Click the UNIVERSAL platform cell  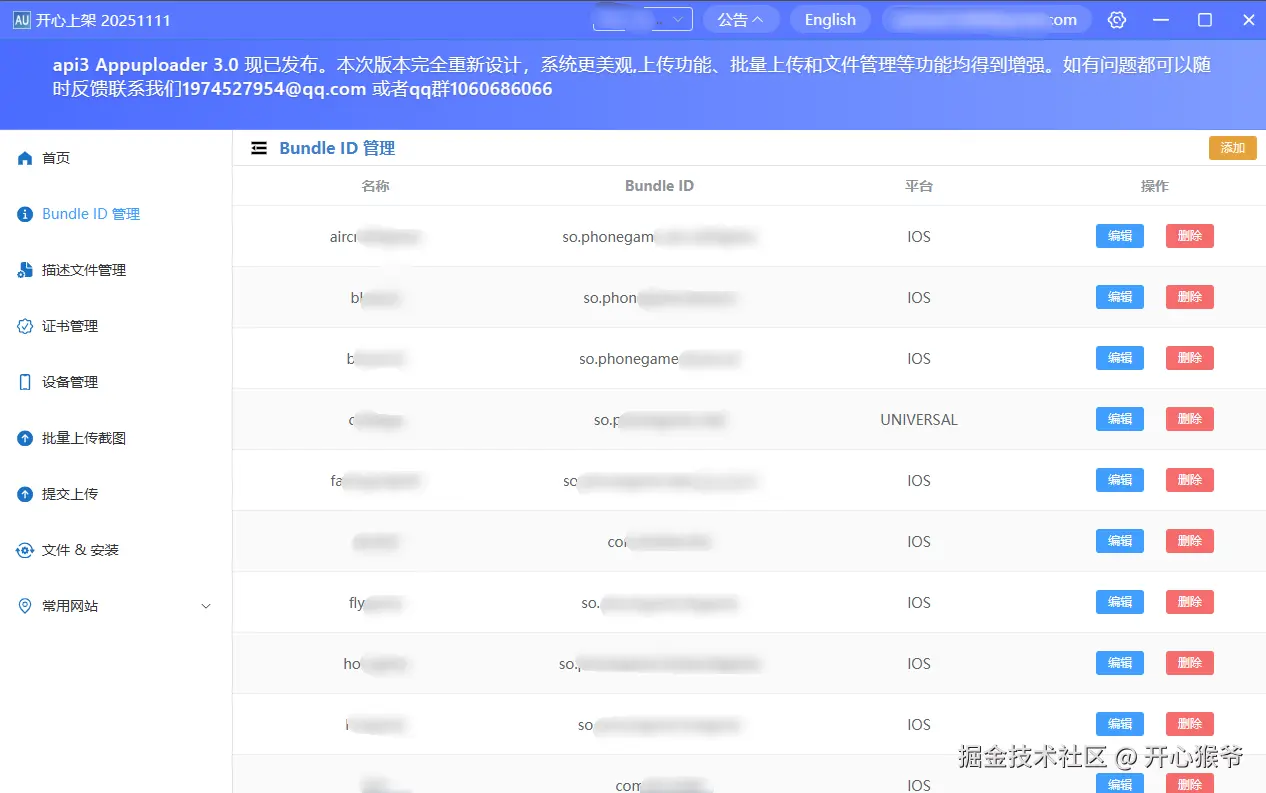coord(919,420)
